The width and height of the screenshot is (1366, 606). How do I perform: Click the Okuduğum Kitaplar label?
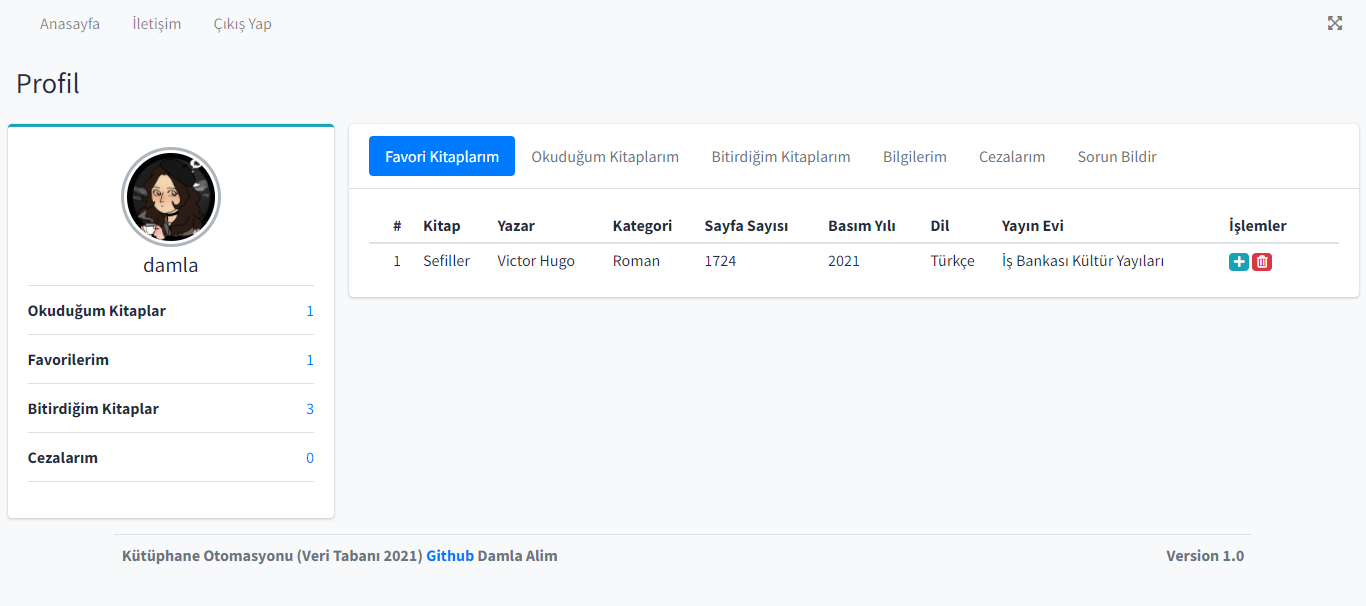point(97,311)
